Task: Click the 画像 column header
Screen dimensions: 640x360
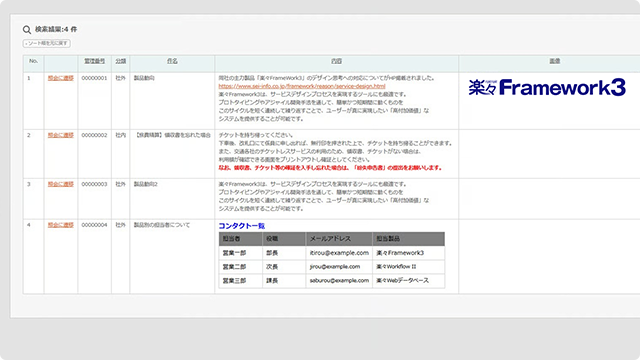Action: (554, 61)
